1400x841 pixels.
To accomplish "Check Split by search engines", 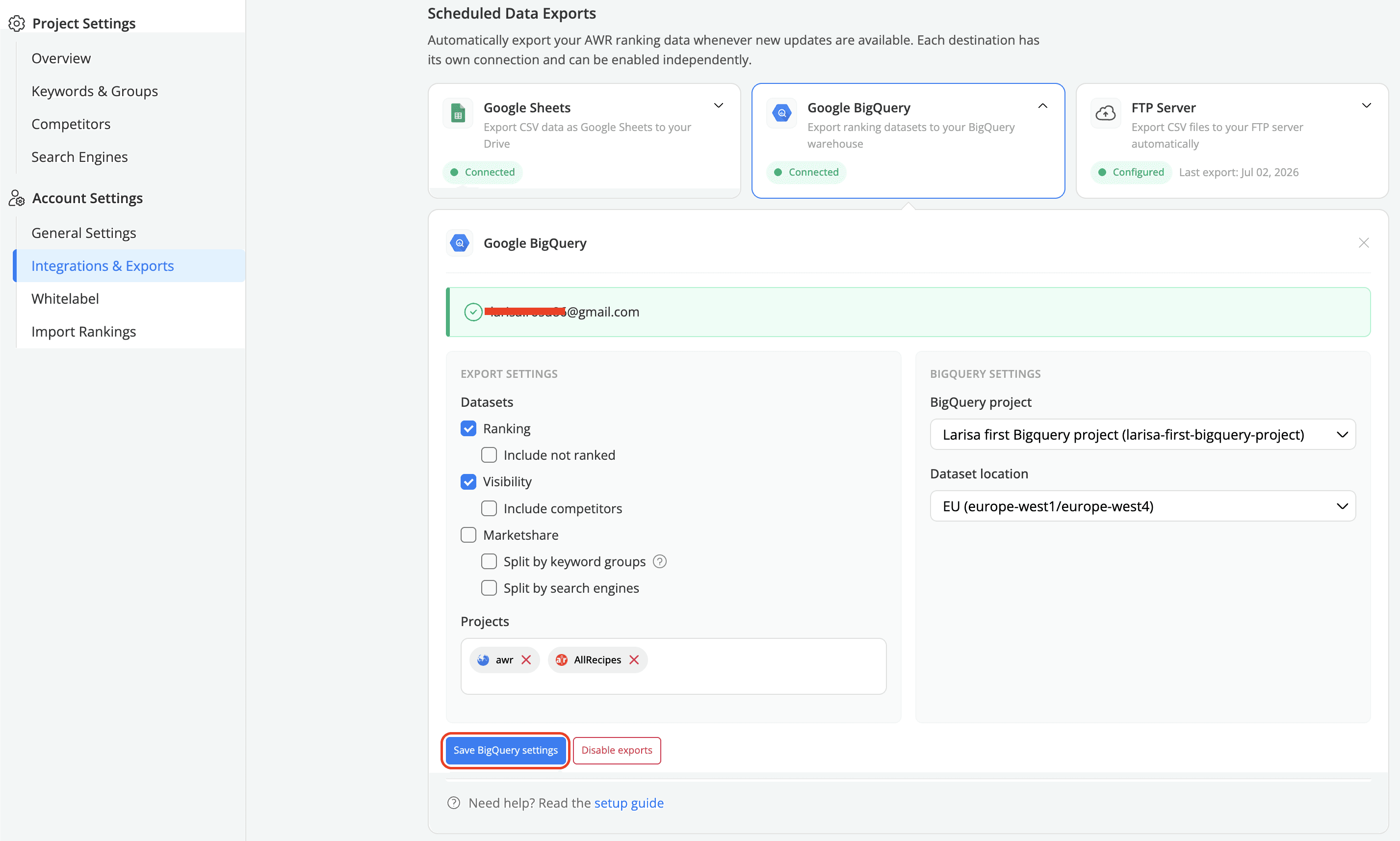I will tap(489, 588).
